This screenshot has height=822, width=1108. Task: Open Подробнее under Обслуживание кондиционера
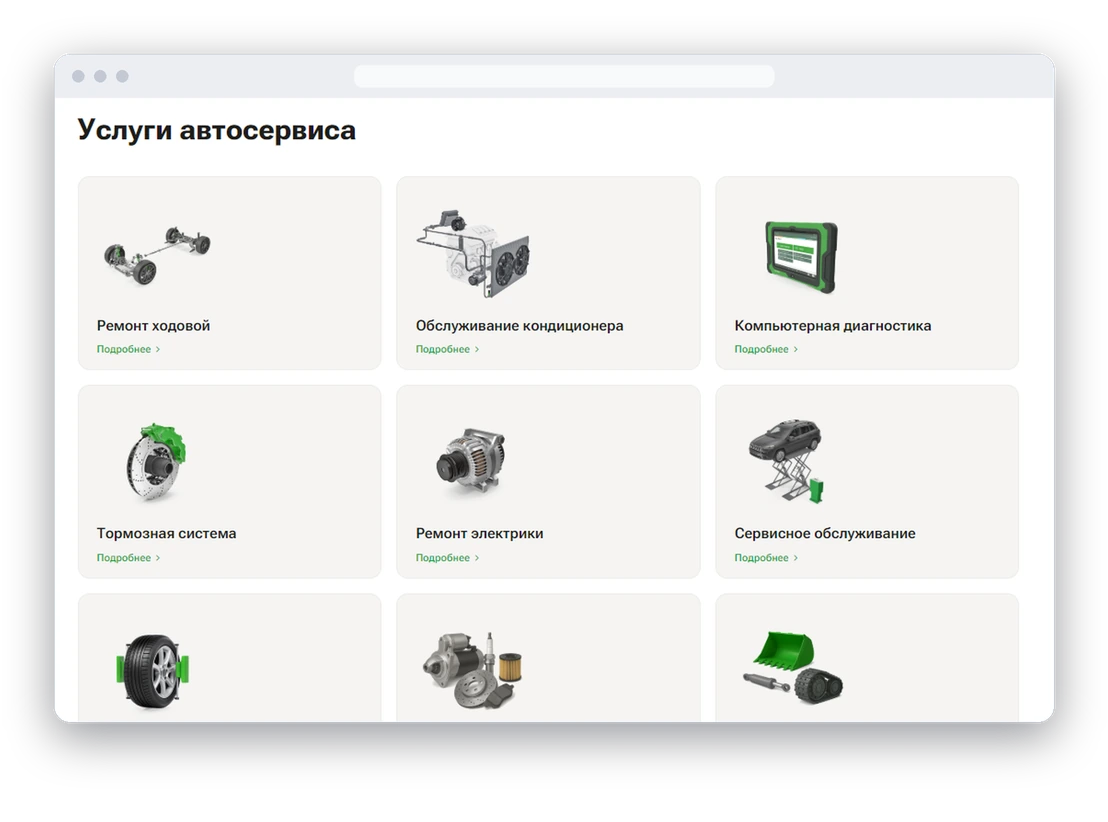pyautogui.click(x=447, y=349)
